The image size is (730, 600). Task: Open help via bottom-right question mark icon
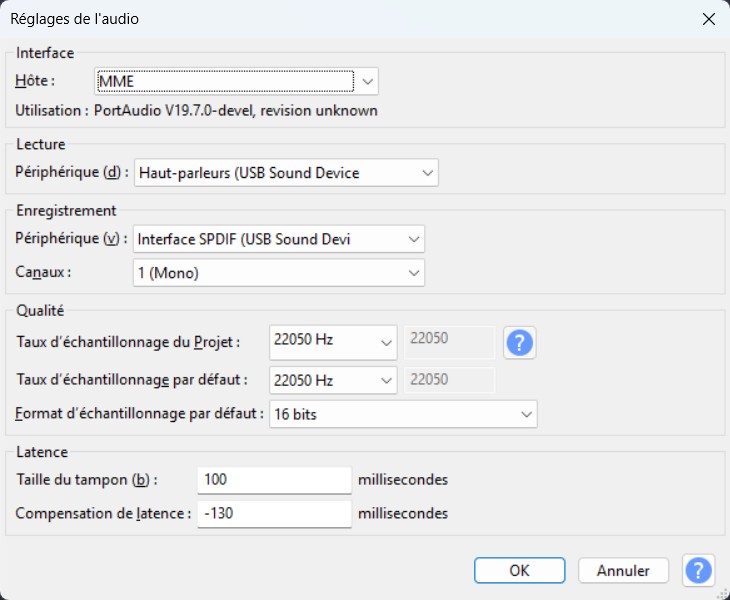pos(698,570)
